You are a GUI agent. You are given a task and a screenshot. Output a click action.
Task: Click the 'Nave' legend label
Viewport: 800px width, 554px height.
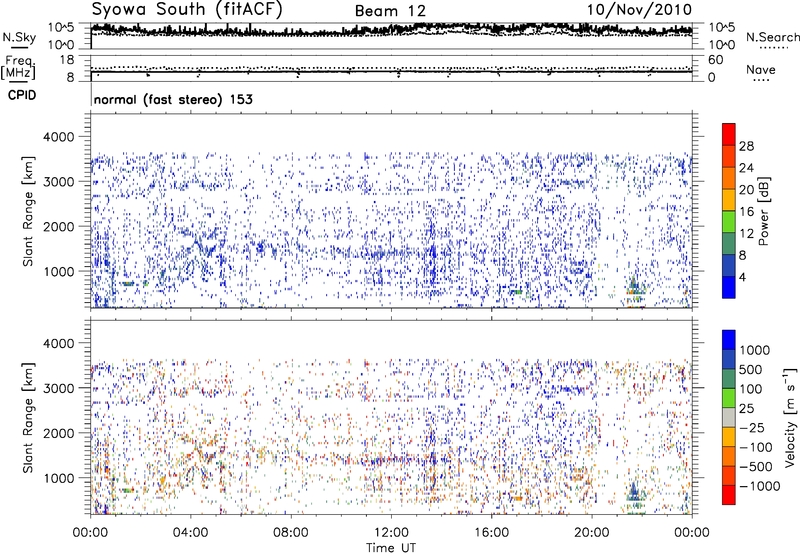click(x=761, y=69)
